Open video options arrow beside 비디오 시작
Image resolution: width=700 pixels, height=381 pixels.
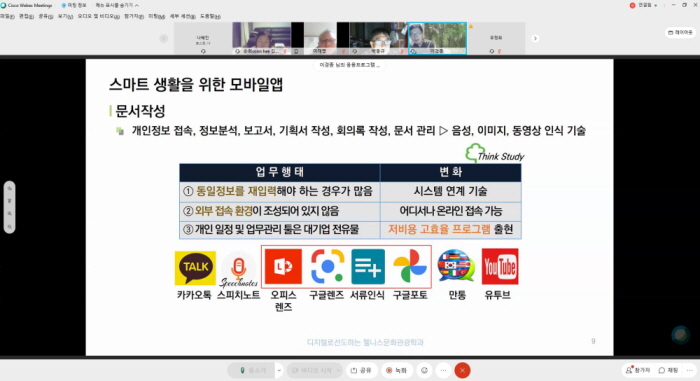338,370
